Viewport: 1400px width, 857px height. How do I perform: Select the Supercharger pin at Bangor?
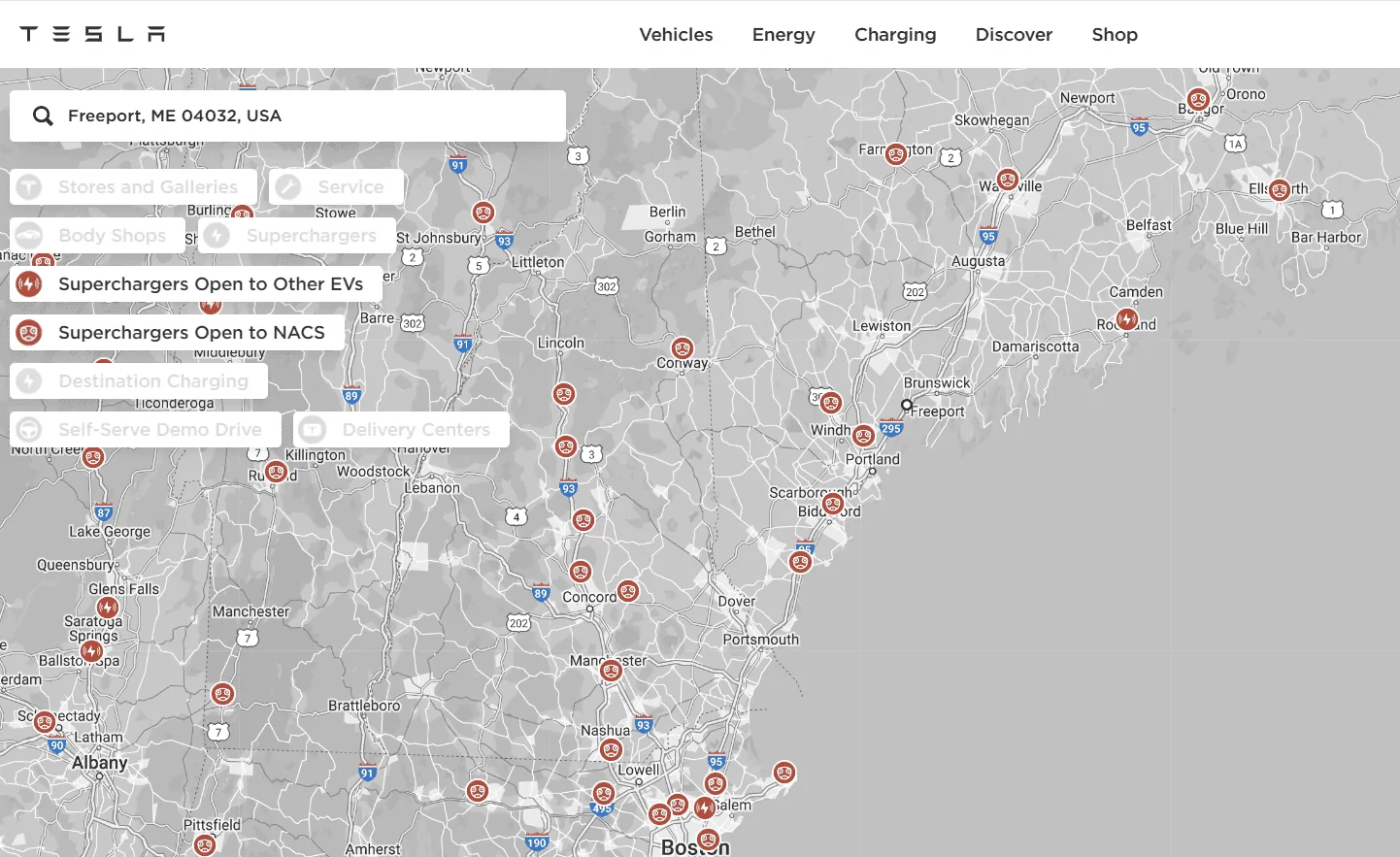point(1198,99)
